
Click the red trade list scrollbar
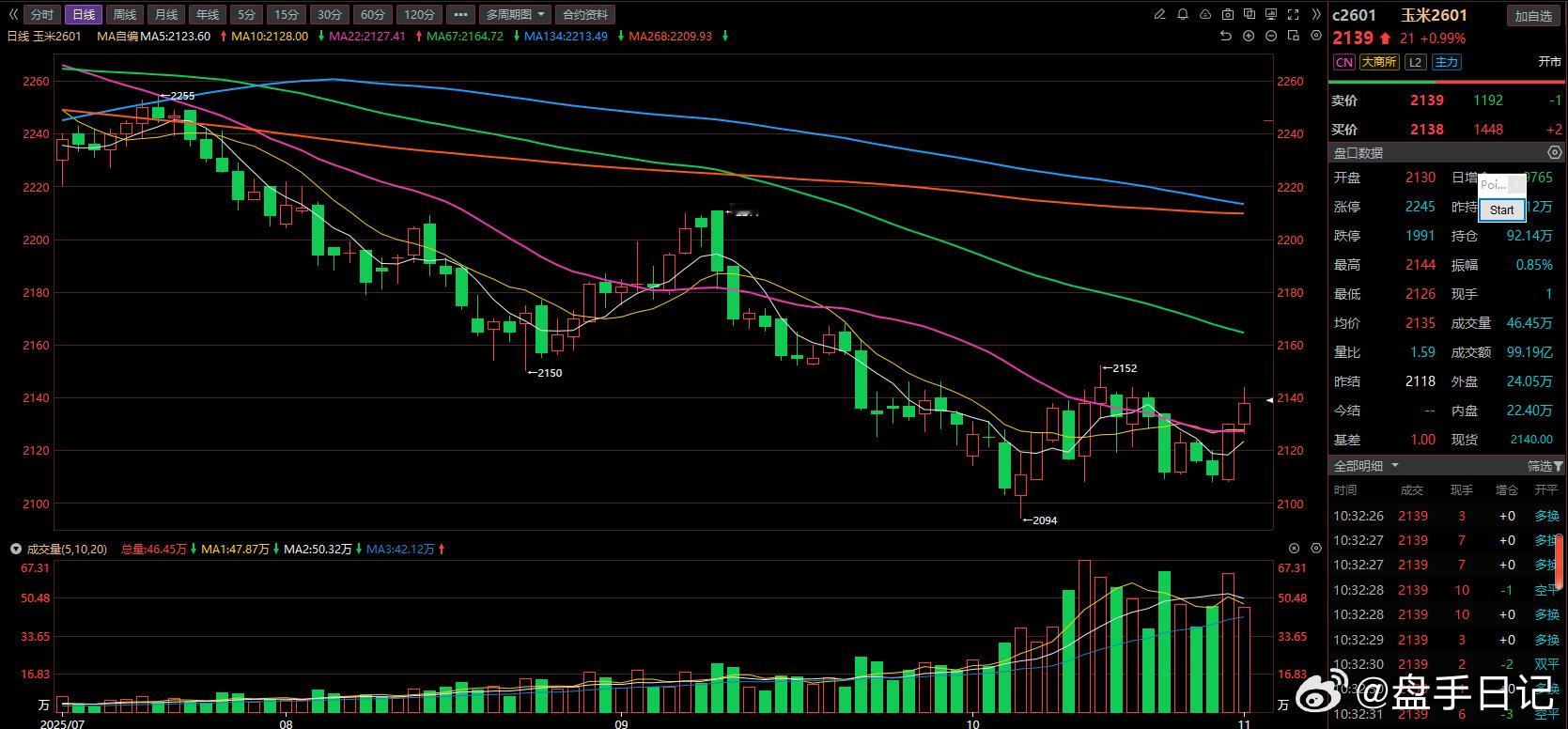[x=1559, y=562]
